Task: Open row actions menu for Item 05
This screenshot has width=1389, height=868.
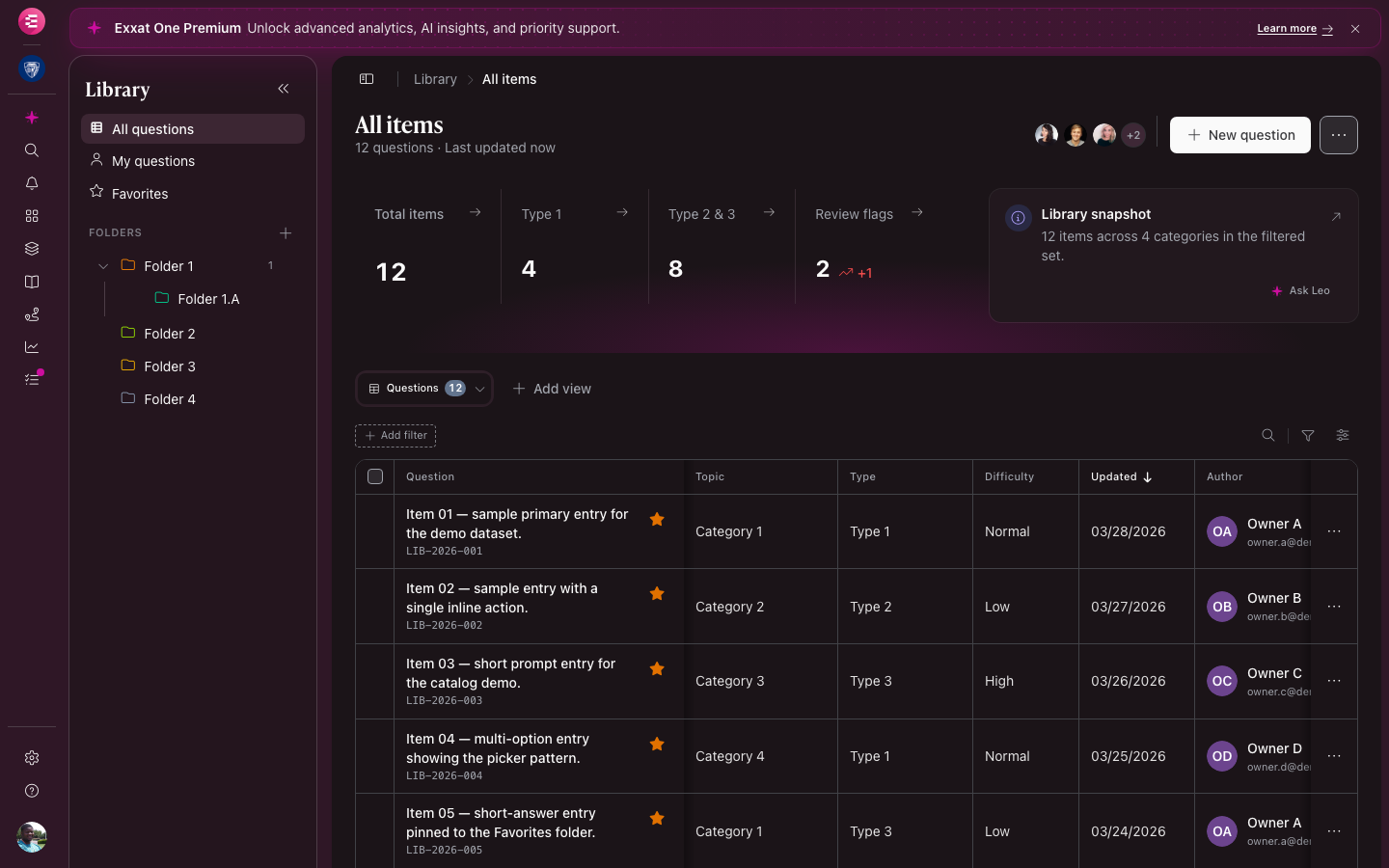Action: tap(1334, 831)
